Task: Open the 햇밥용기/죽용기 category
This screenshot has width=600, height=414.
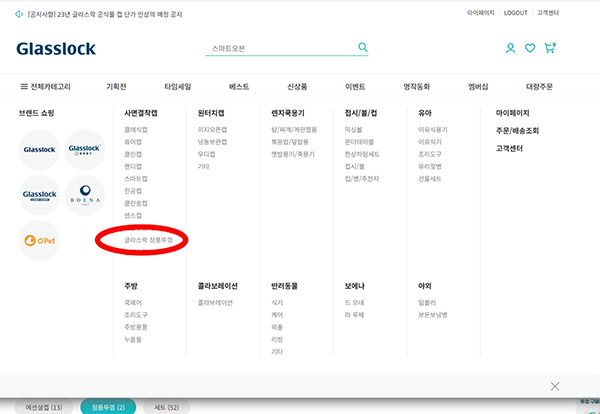Action: click(293, 154)
